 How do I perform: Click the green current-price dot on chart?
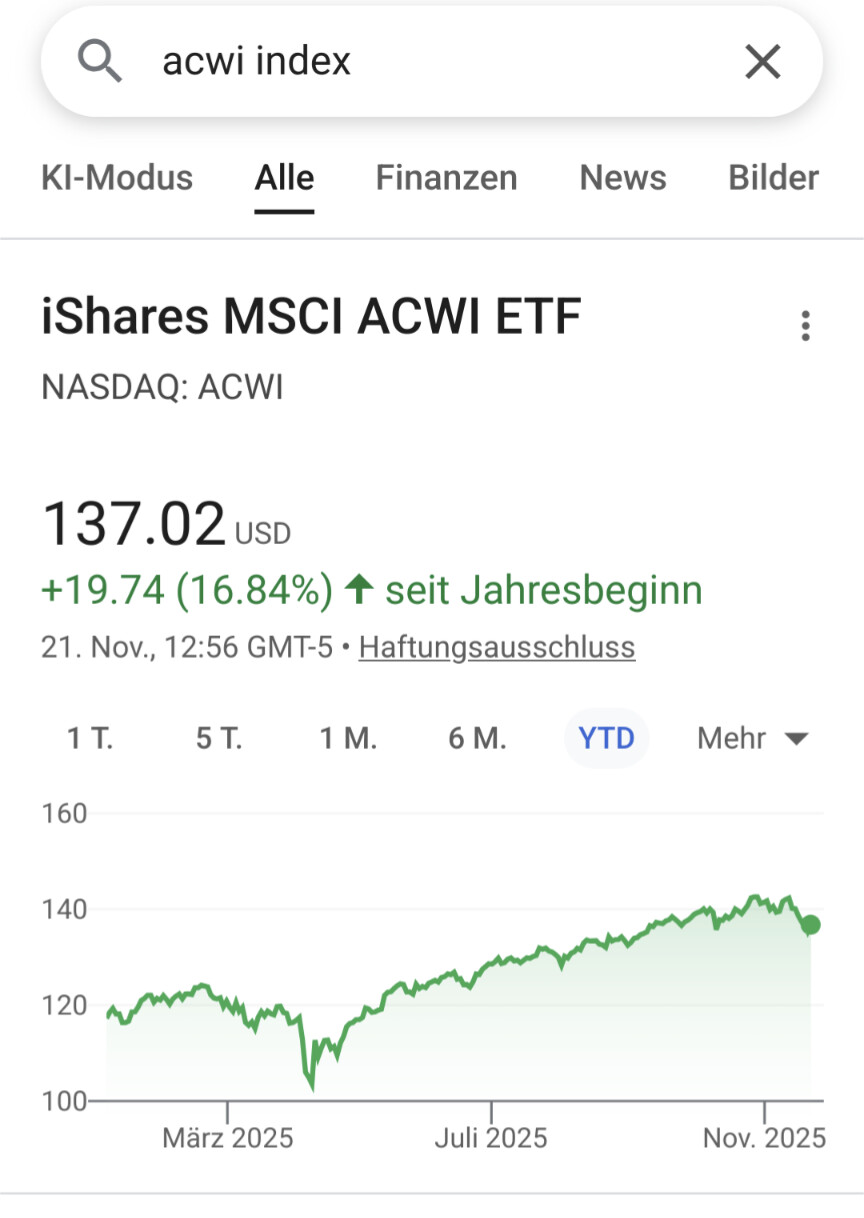coord(810,925)
